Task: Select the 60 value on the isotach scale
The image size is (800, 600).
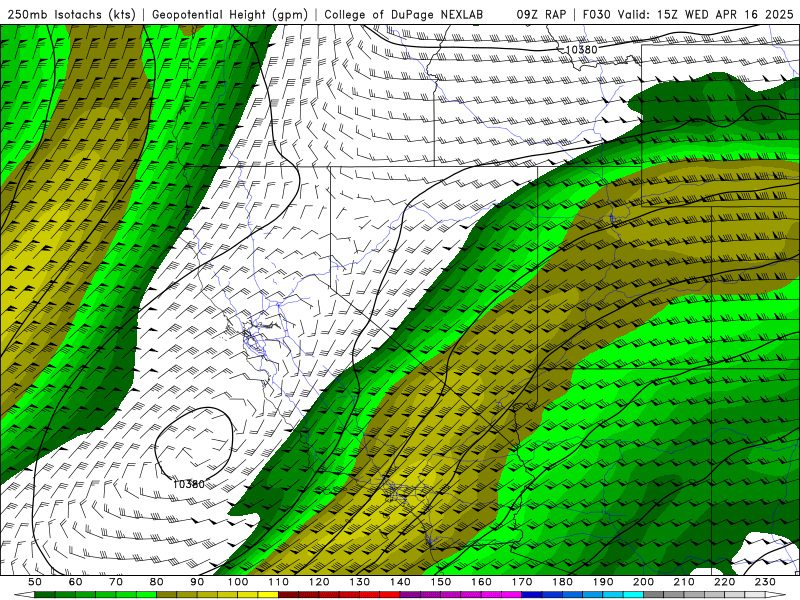Action: pyautogui.click(x=75, y=582)
